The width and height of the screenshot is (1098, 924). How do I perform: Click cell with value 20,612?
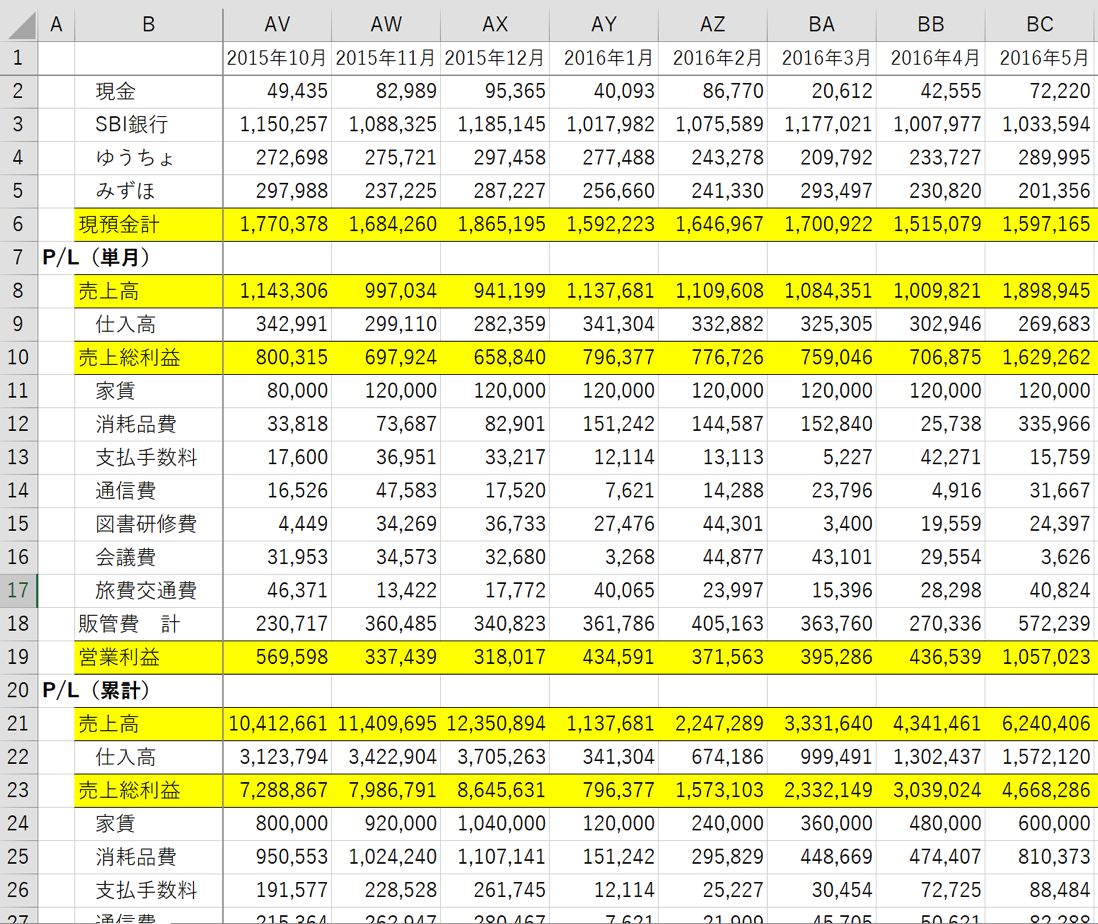point(822,91)
